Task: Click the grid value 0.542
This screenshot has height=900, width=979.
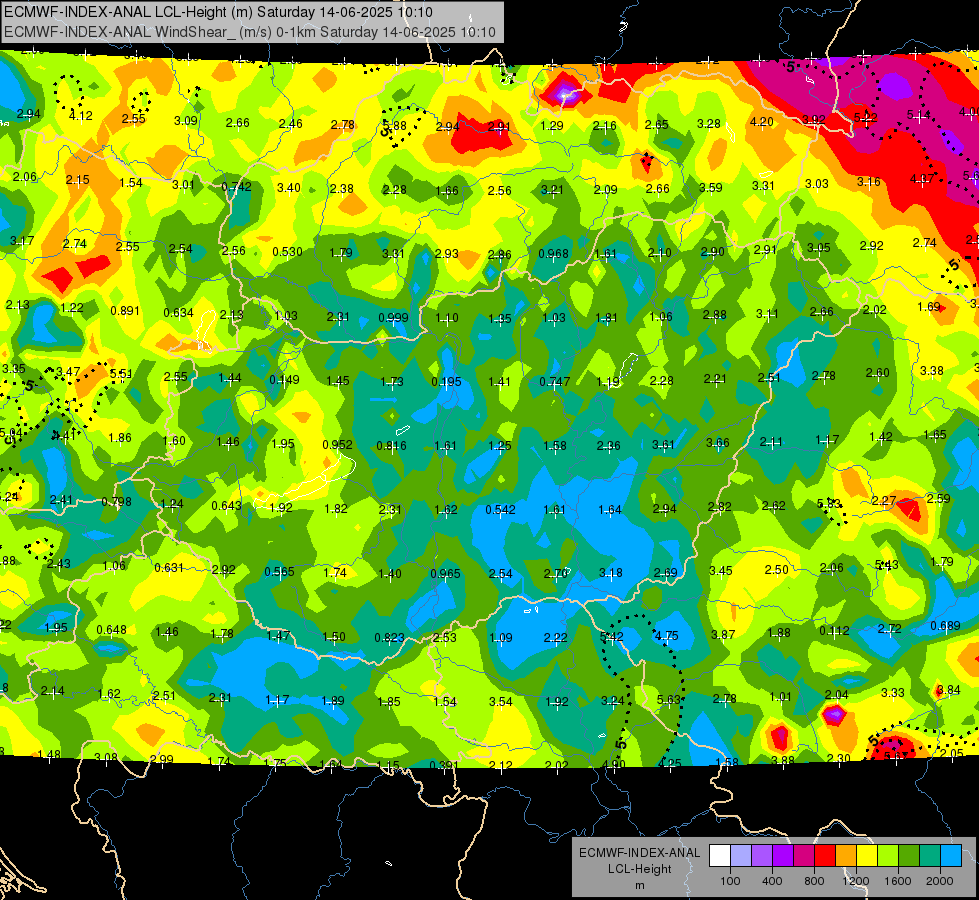Action: tap(501, 510)
